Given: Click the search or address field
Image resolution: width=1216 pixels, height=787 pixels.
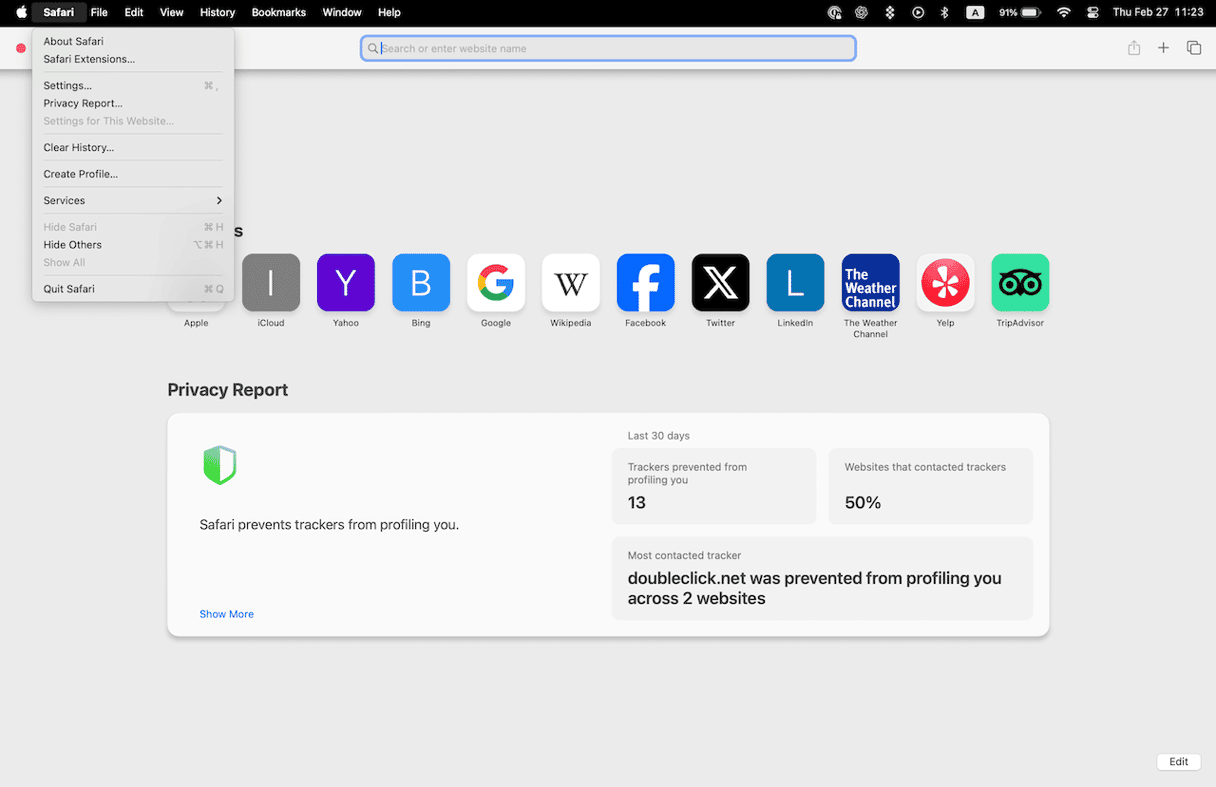Looking at the screenshot, I should click(608, 48).
